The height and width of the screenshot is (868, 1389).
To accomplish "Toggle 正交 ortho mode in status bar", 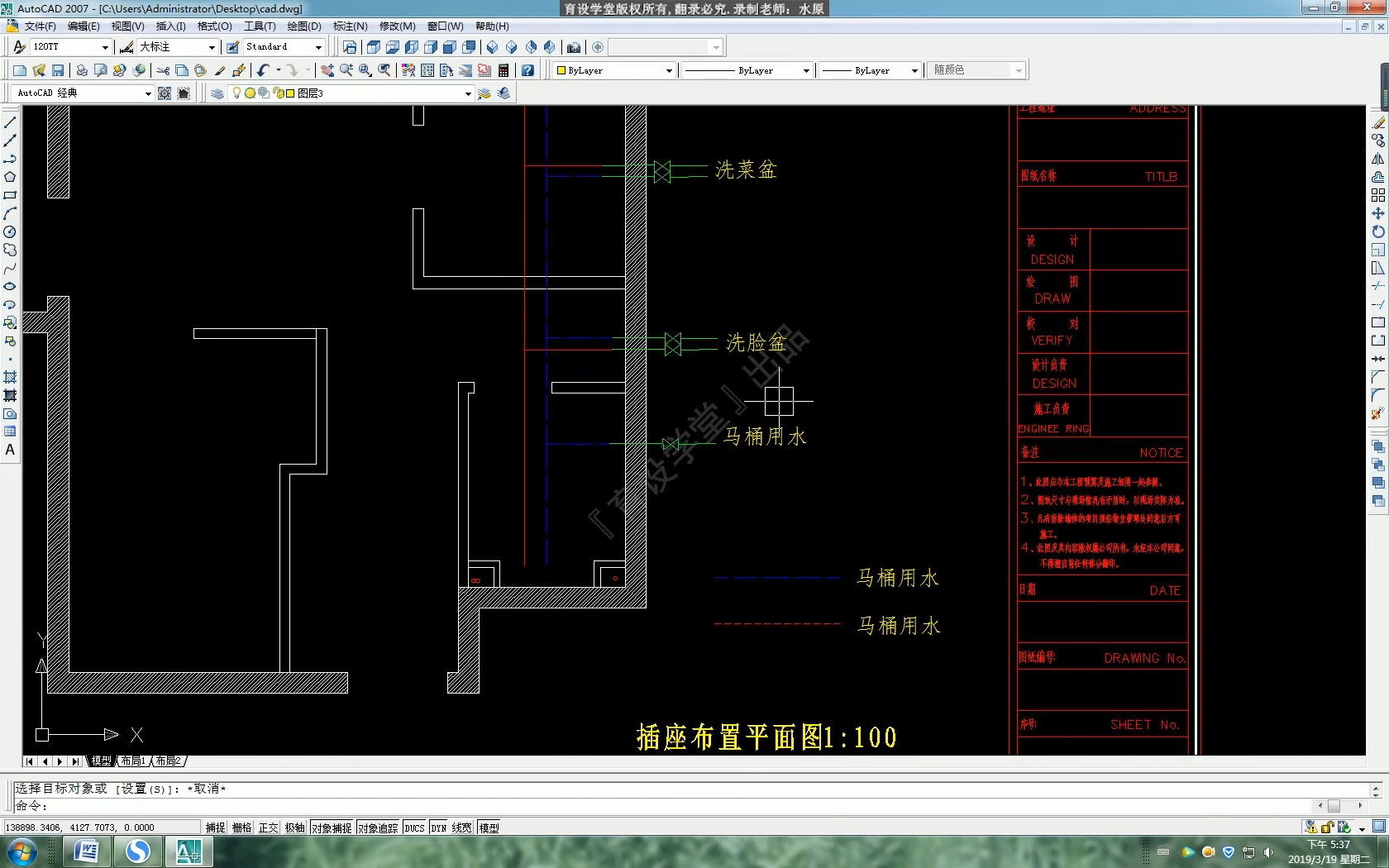I will coord(269,827).
